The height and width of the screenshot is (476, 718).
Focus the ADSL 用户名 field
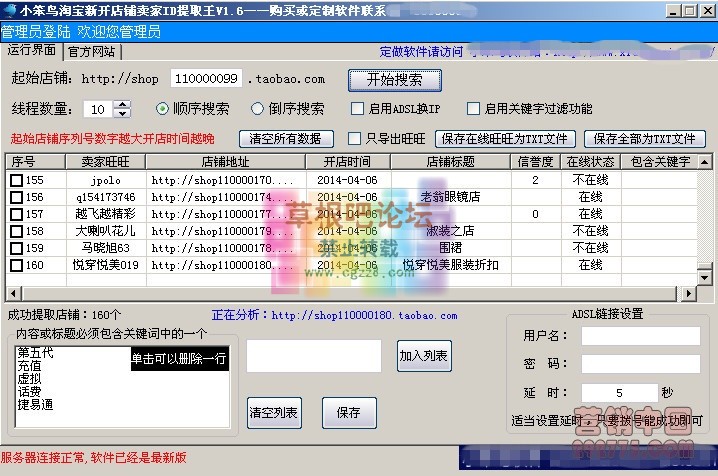click(x=641, y=335)
